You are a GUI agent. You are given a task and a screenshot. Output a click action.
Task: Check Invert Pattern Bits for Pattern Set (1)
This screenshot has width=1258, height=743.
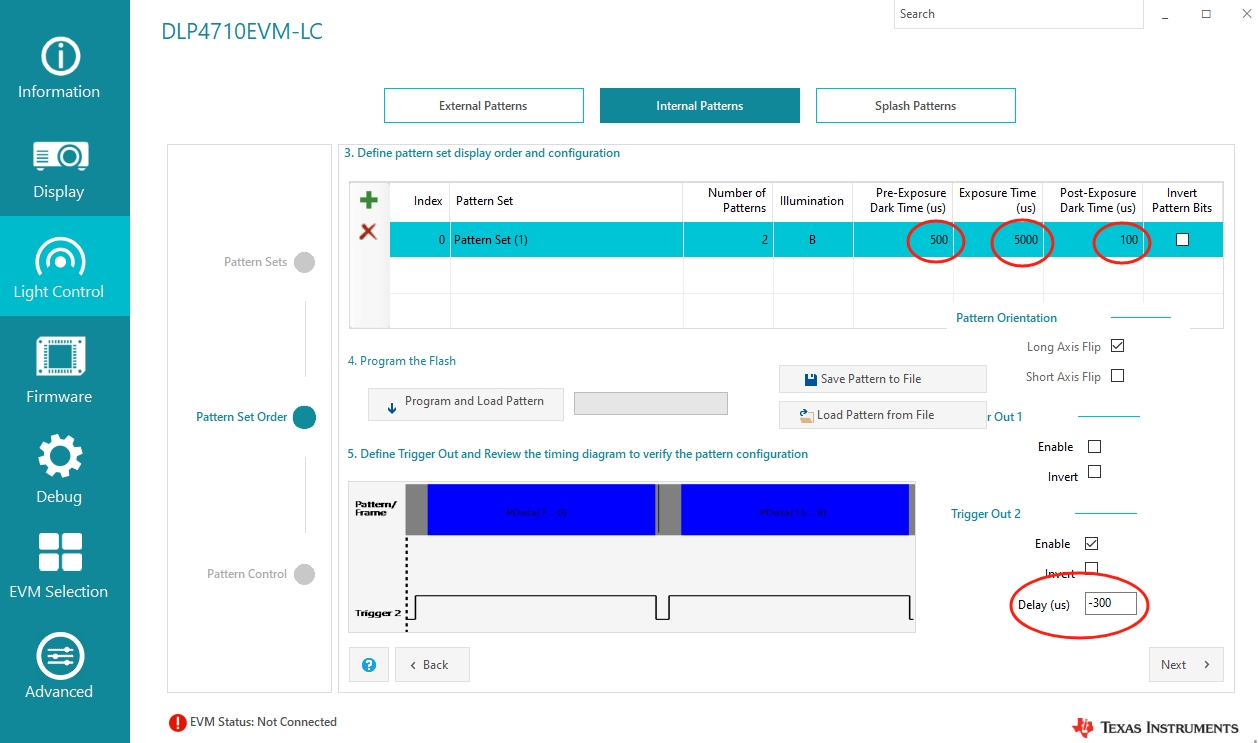[x=1182, y=240]
